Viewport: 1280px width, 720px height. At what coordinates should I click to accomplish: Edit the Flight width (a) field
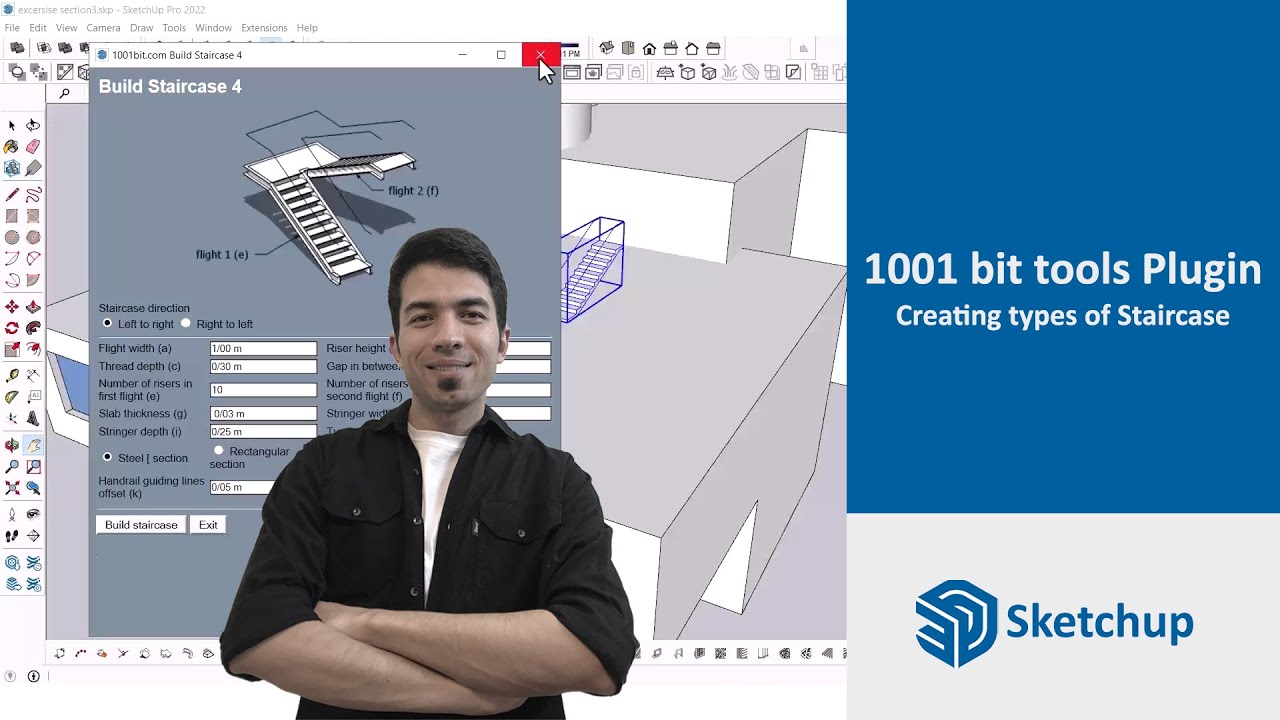pos(263,349)
